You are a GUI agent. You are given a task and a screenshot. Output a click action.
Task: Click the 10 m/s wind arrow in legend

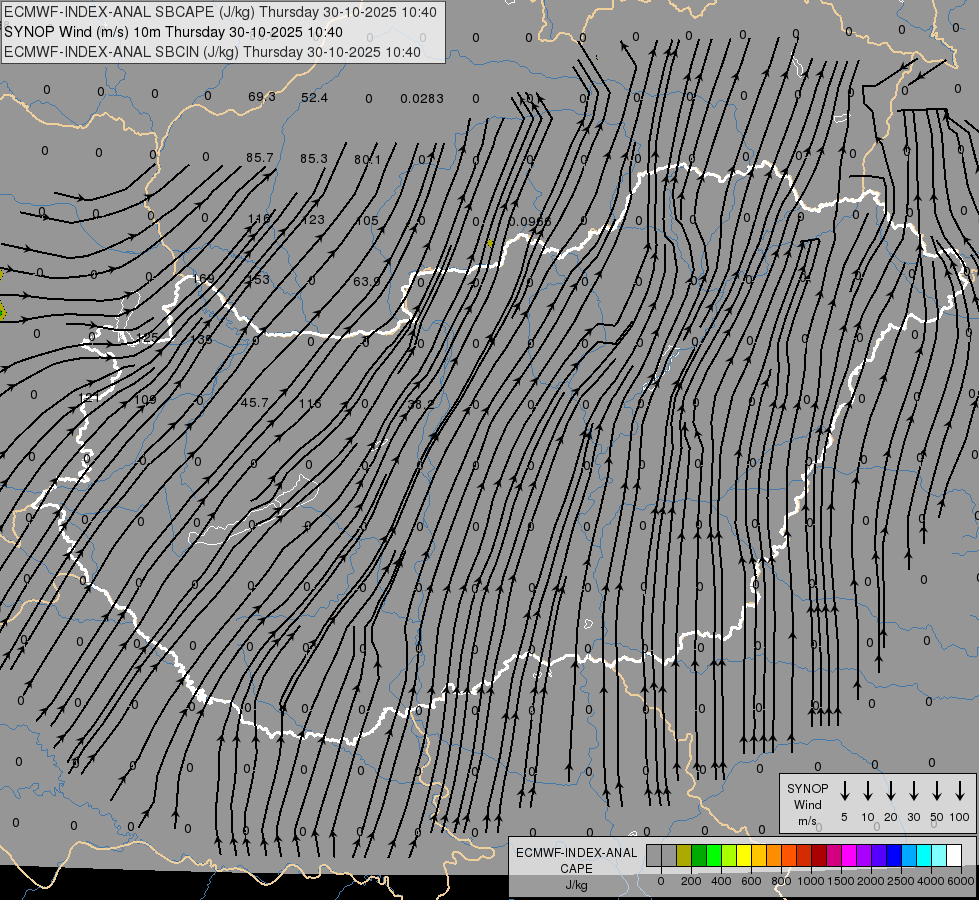point(868,791)
